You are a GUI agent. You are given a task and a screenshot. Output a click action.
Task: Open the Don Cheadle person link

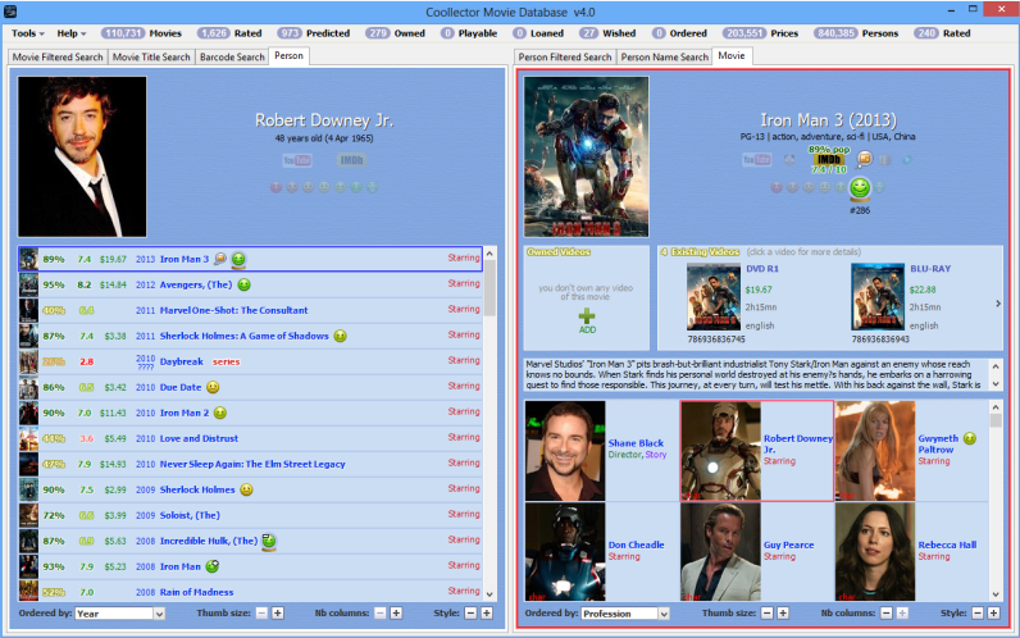(x=636, y=545)
